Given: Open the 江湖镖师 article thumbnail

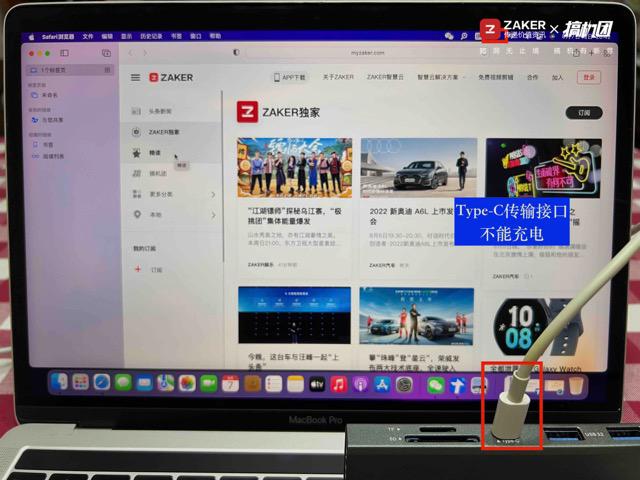Looking at the screenshot, I should [x=294, y=168].
